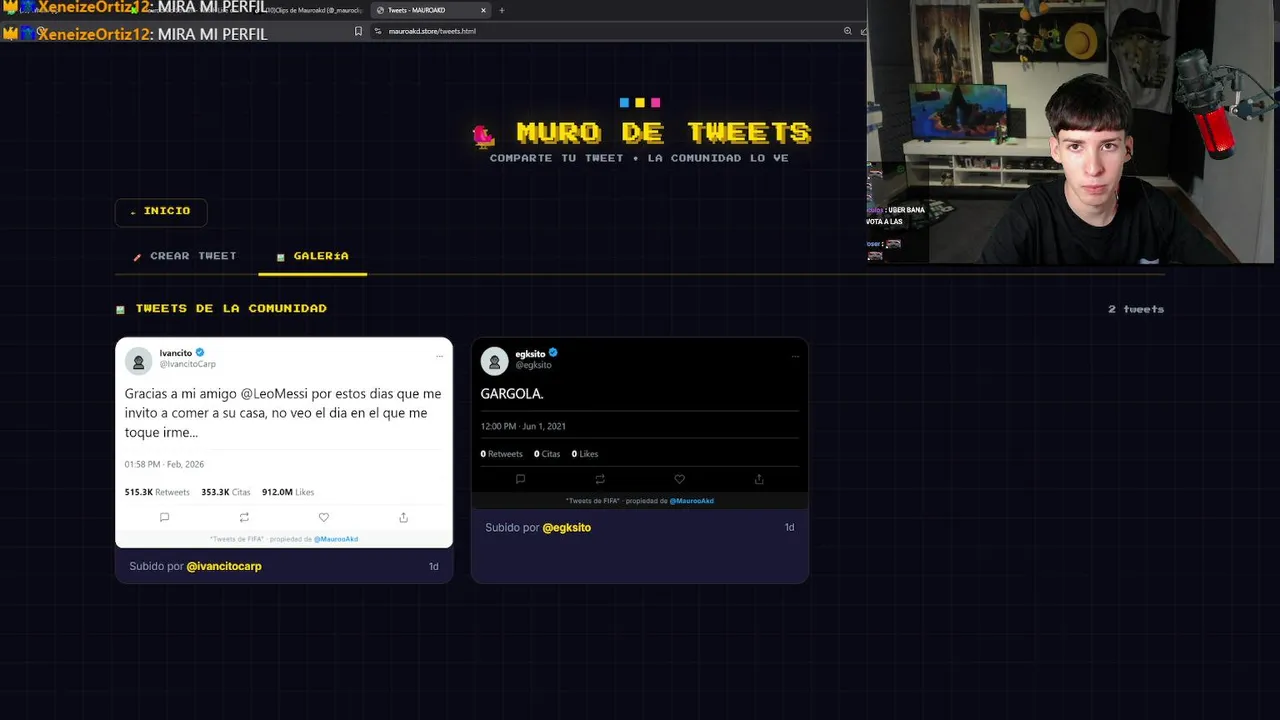
Task: Click the MURO DE TWEETS title
Action: coord(664,132)
